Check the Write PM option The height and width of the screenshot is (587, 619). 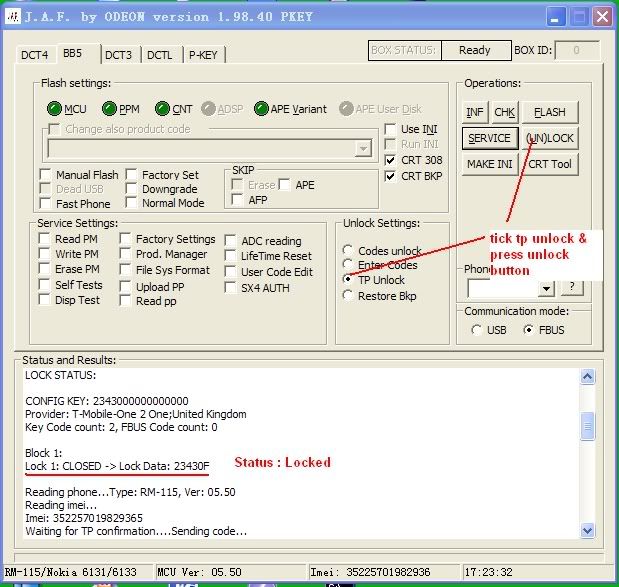[x=44, y=253]
